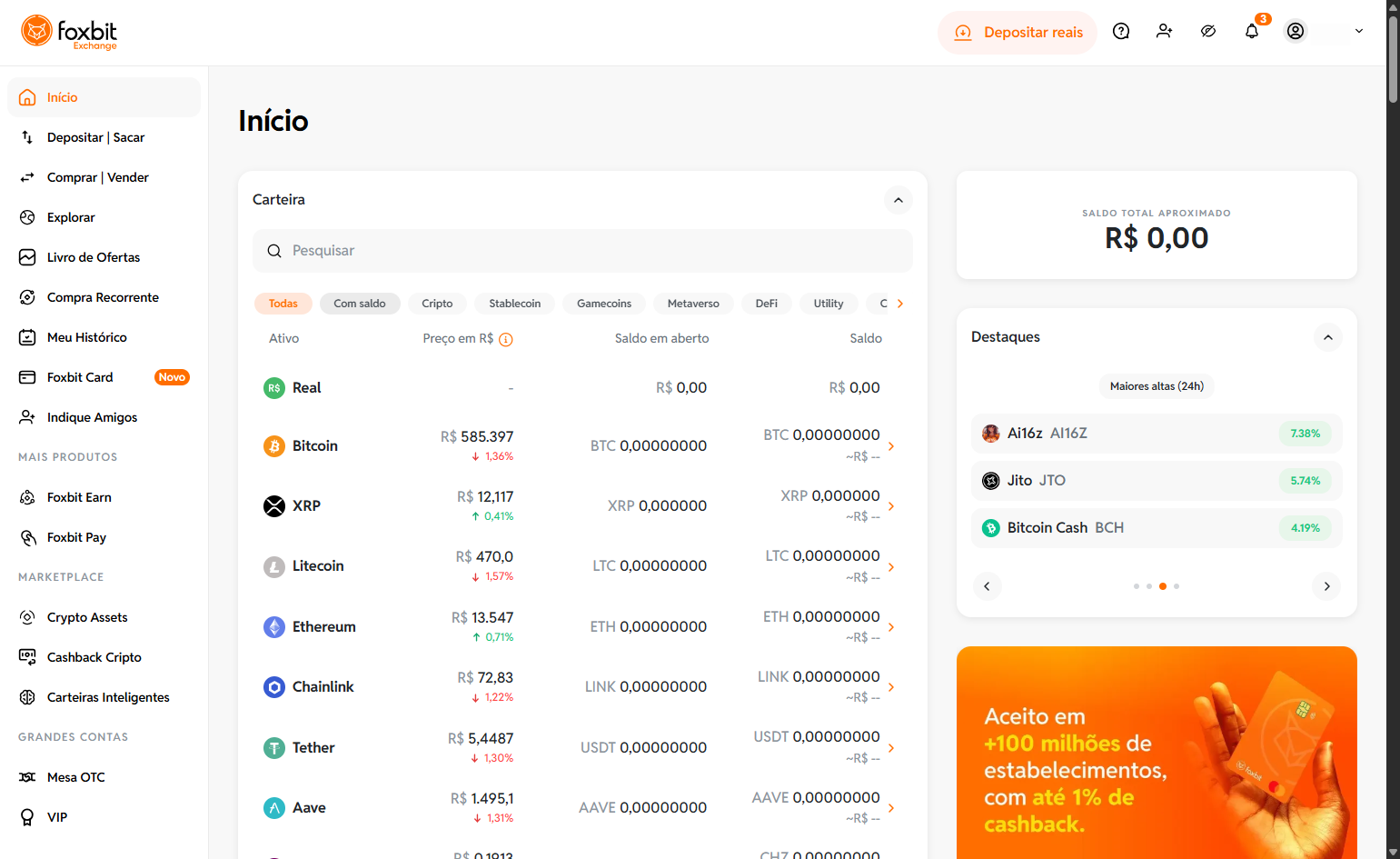Filter assets by Stablecoin chip
1400x859 pixels.
pyautogui.click(x=515, y=304)
